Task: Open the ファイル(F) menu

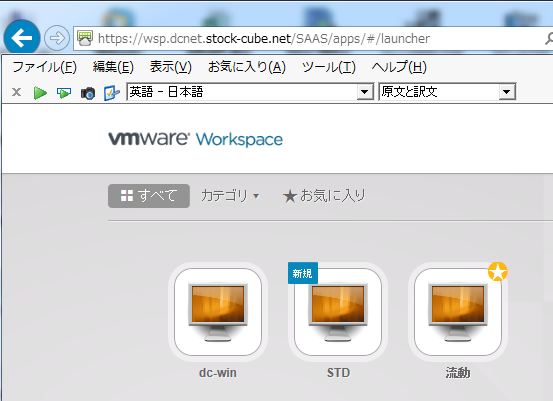Action: click(44, 67)
